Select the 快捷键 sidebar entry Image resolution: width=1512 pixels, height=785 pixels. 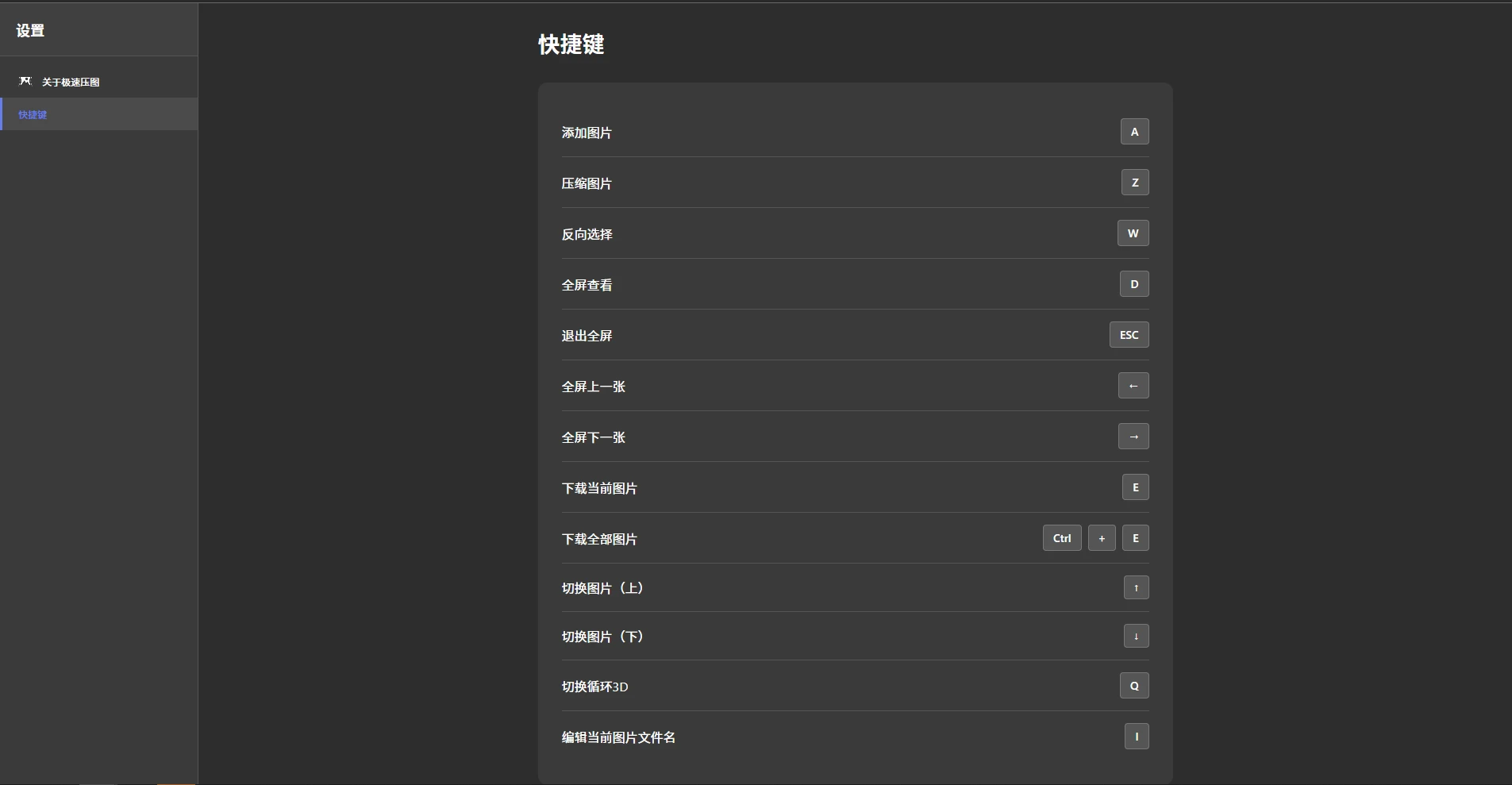coord(33,114)
